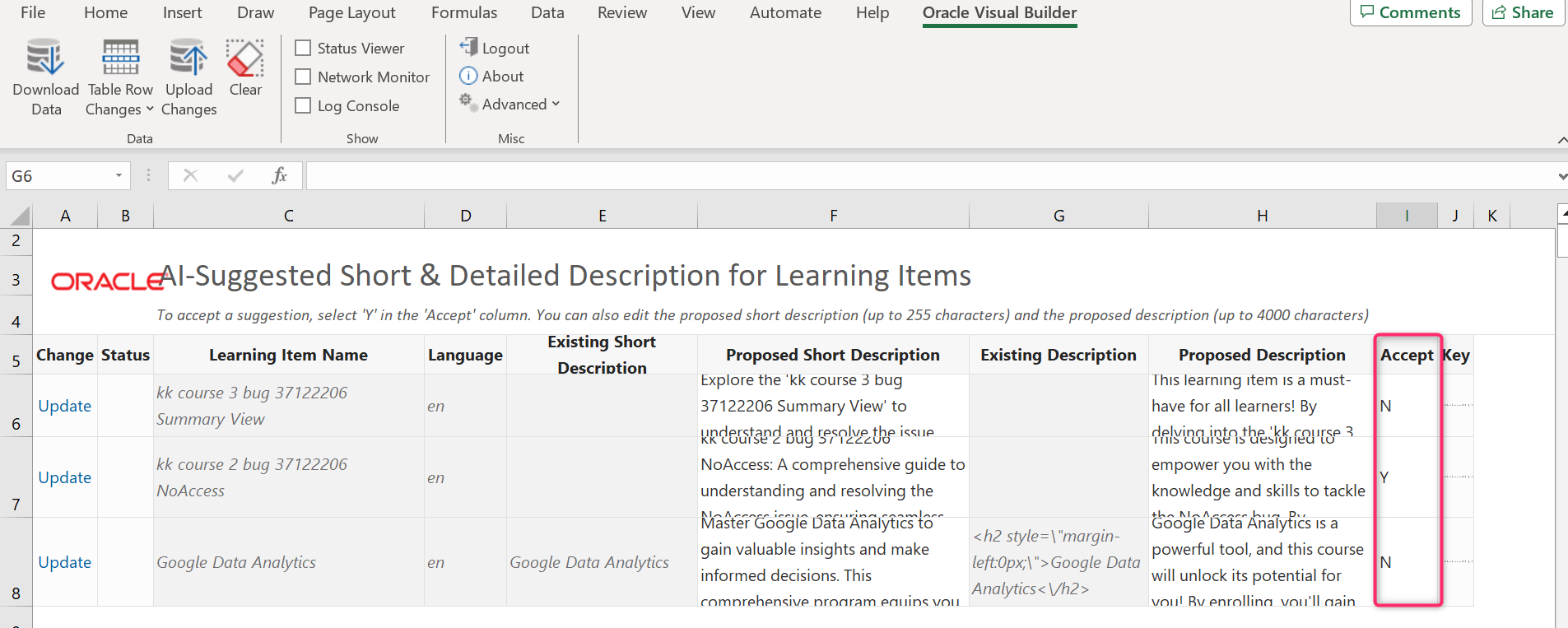Open the View tab
1568x628 pixels.
coord(698,12)
